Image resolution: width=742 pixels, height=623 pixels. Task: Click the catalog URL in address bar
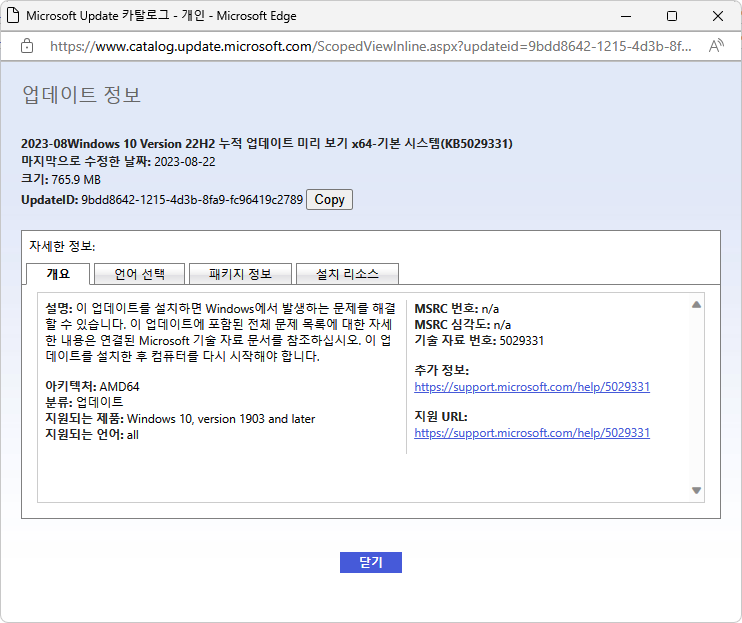(x=371, y=46)
